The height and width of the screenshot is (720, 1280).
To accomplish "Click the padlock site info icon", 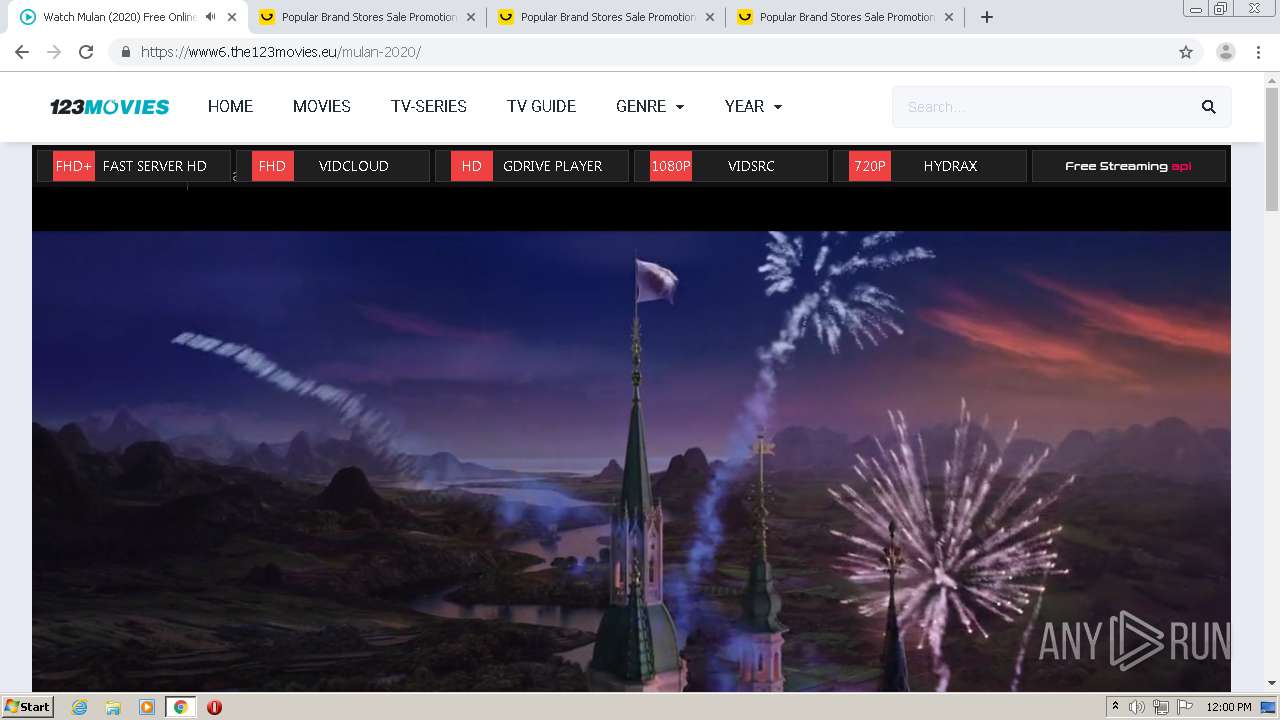I will 125,52.
